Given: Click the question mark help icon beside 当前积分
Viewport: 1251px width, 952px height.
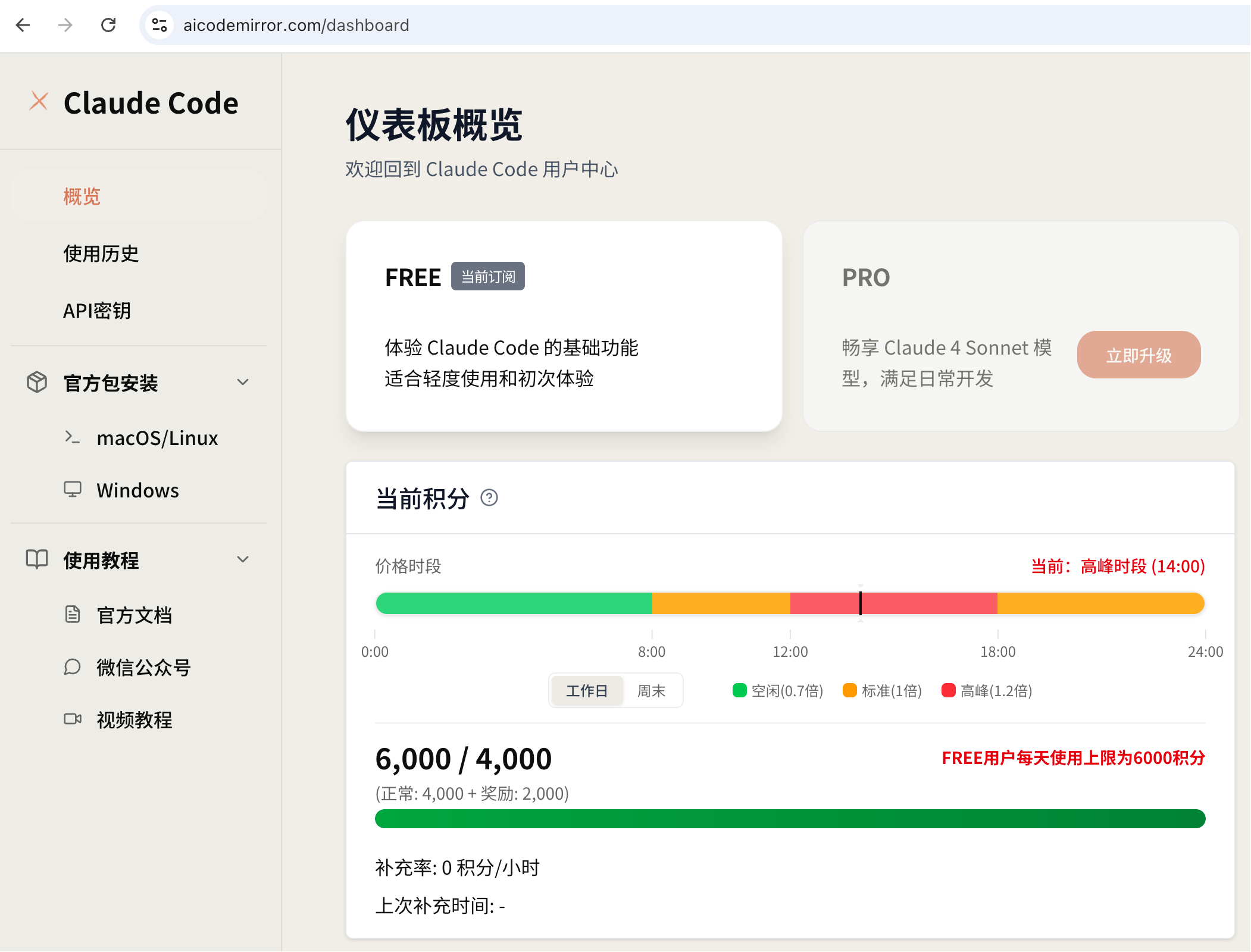Looking at the screenshot, I should (x=489, y=497).
